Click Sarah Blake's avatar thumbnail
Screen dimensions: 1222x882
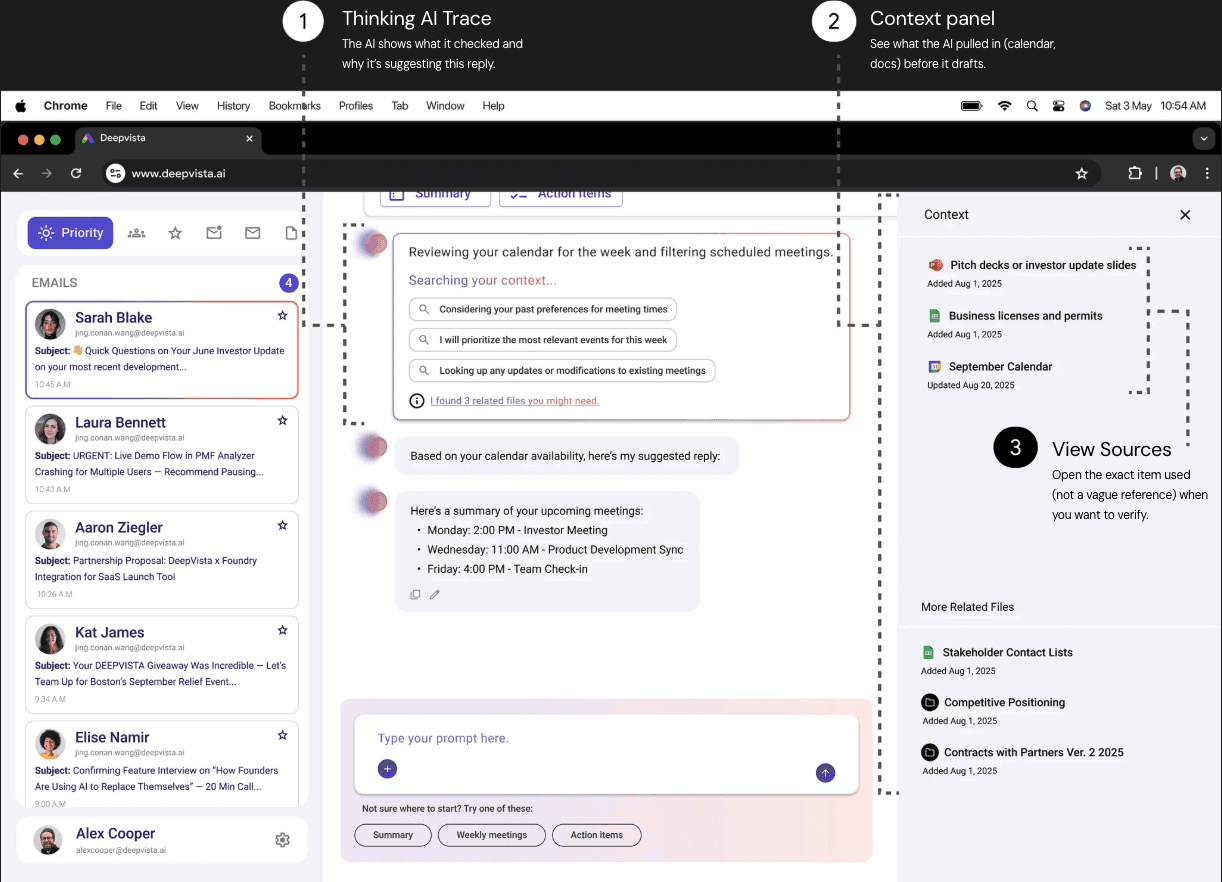(50, 324)
